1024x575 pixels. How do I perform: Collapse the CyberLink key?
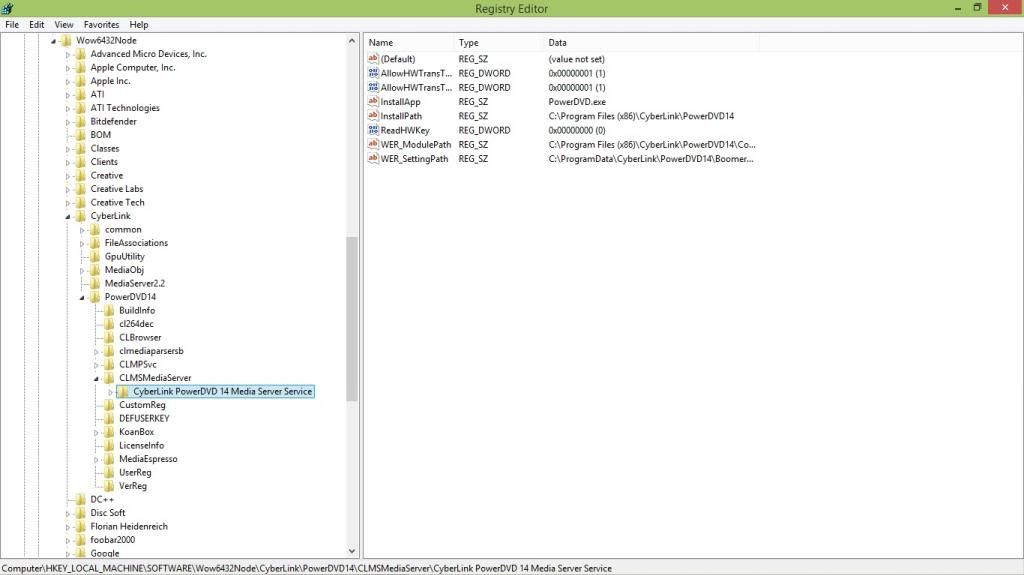[x=67, y=216]
